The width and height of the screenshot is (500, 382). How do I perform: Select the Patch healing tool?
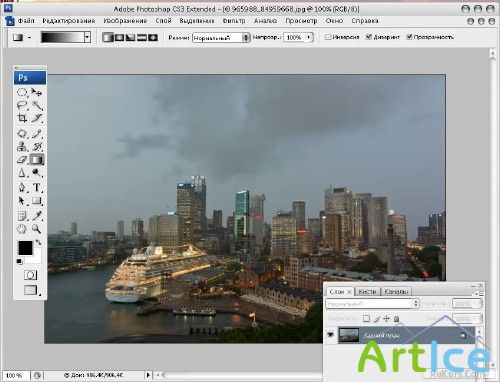[22, 134]
